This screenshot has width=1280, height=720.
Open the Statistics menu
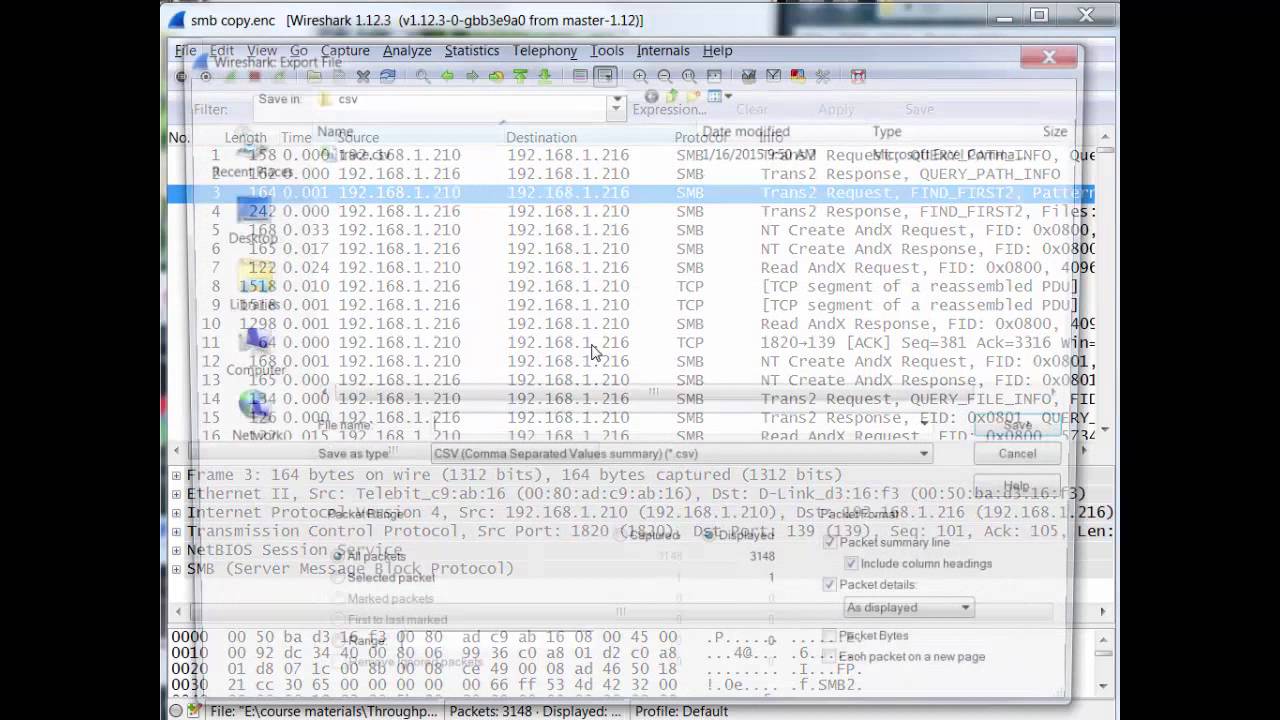[472, 50]
